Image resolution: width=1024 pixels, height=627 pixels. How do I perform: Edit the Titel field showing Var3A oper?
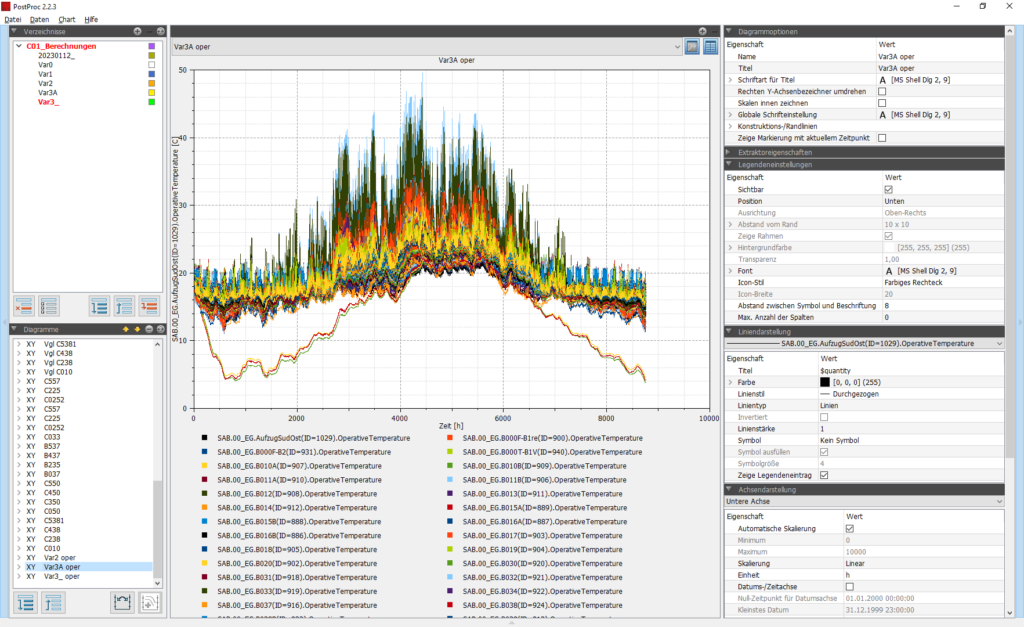point(940,68)
